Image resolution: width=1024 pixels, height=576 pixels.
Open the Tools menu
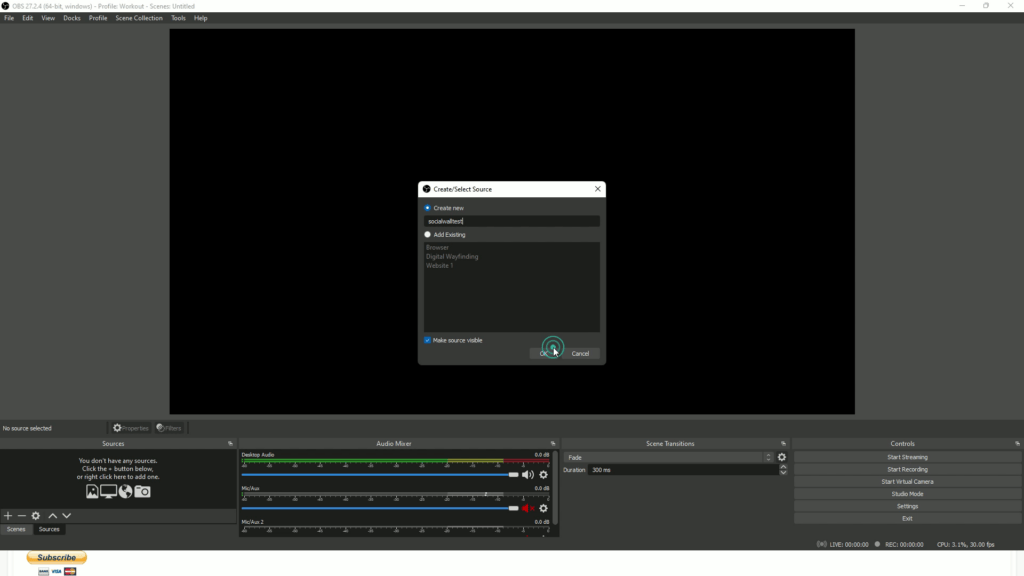[x=178, y=17]
